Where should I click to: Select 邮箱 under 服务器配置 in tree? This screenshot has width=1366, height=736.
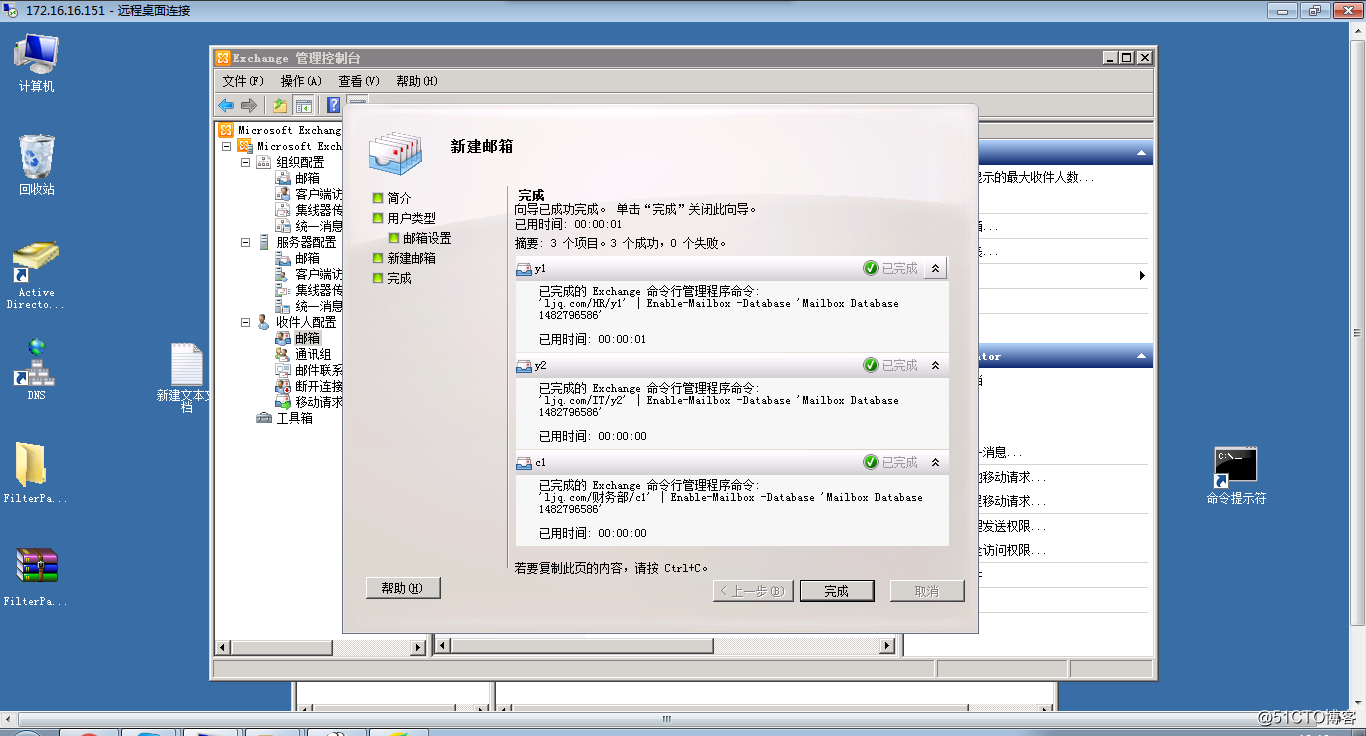tap(307, 258)
